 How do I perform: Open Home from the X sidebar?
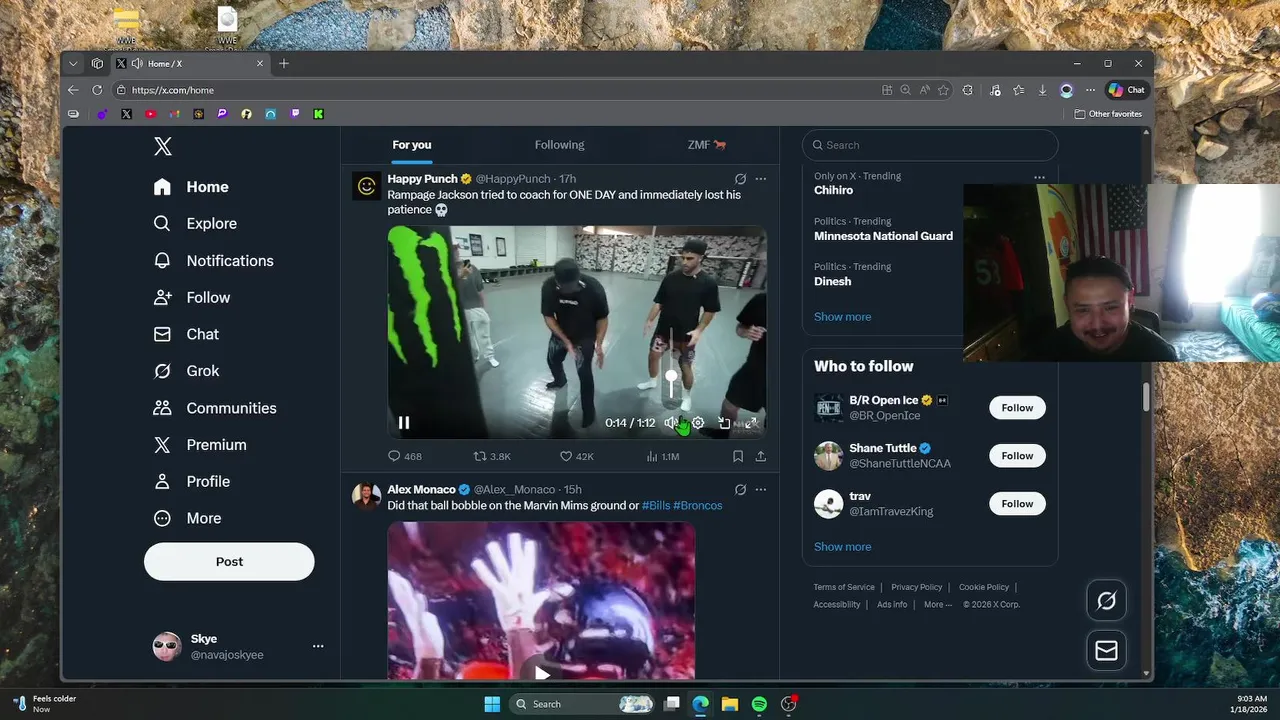pyautogui.click(x=191, y=187)
